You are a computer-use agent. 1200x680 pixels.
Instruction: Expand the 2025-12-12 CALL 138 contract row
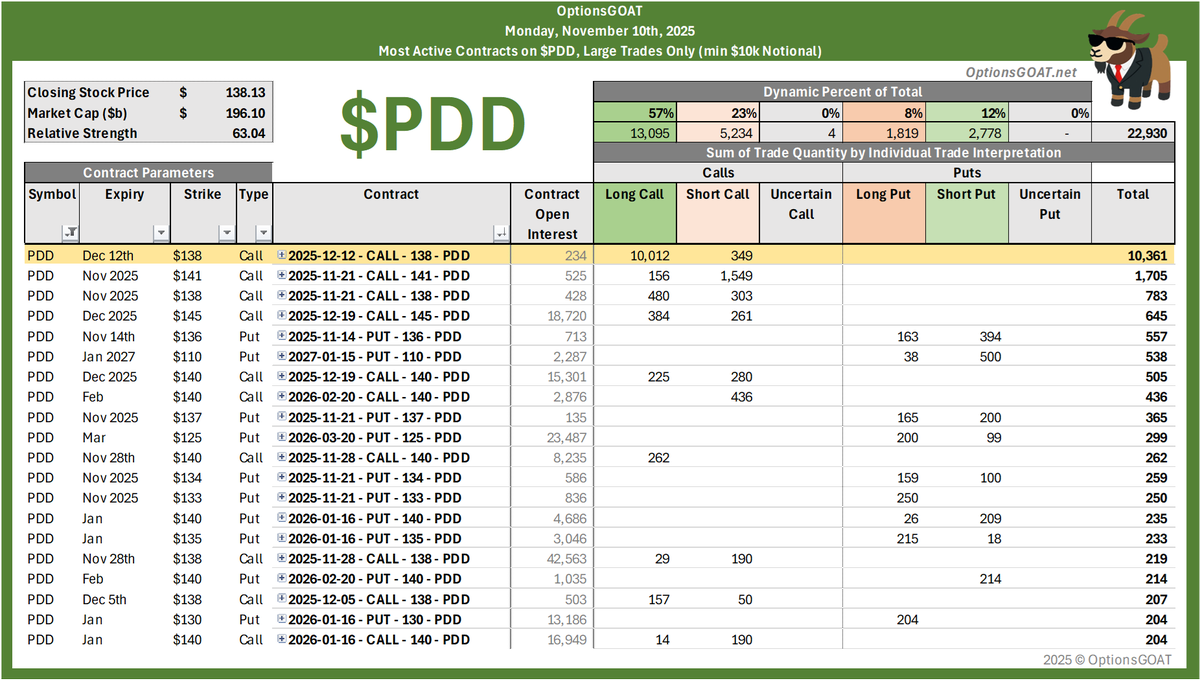(282, 256)
